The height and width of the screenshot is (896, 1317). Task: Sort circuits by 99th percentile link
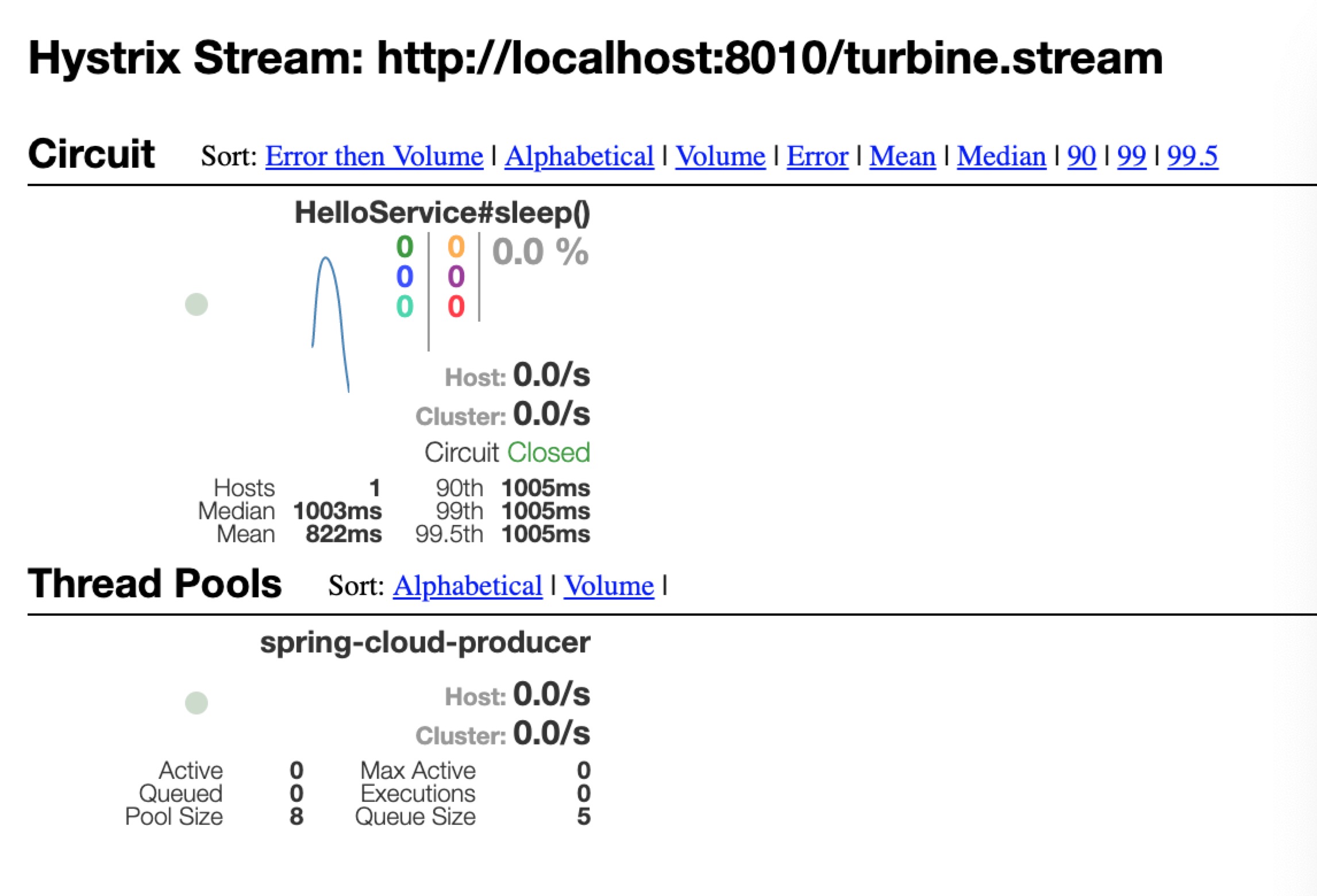click(1131, 156)
